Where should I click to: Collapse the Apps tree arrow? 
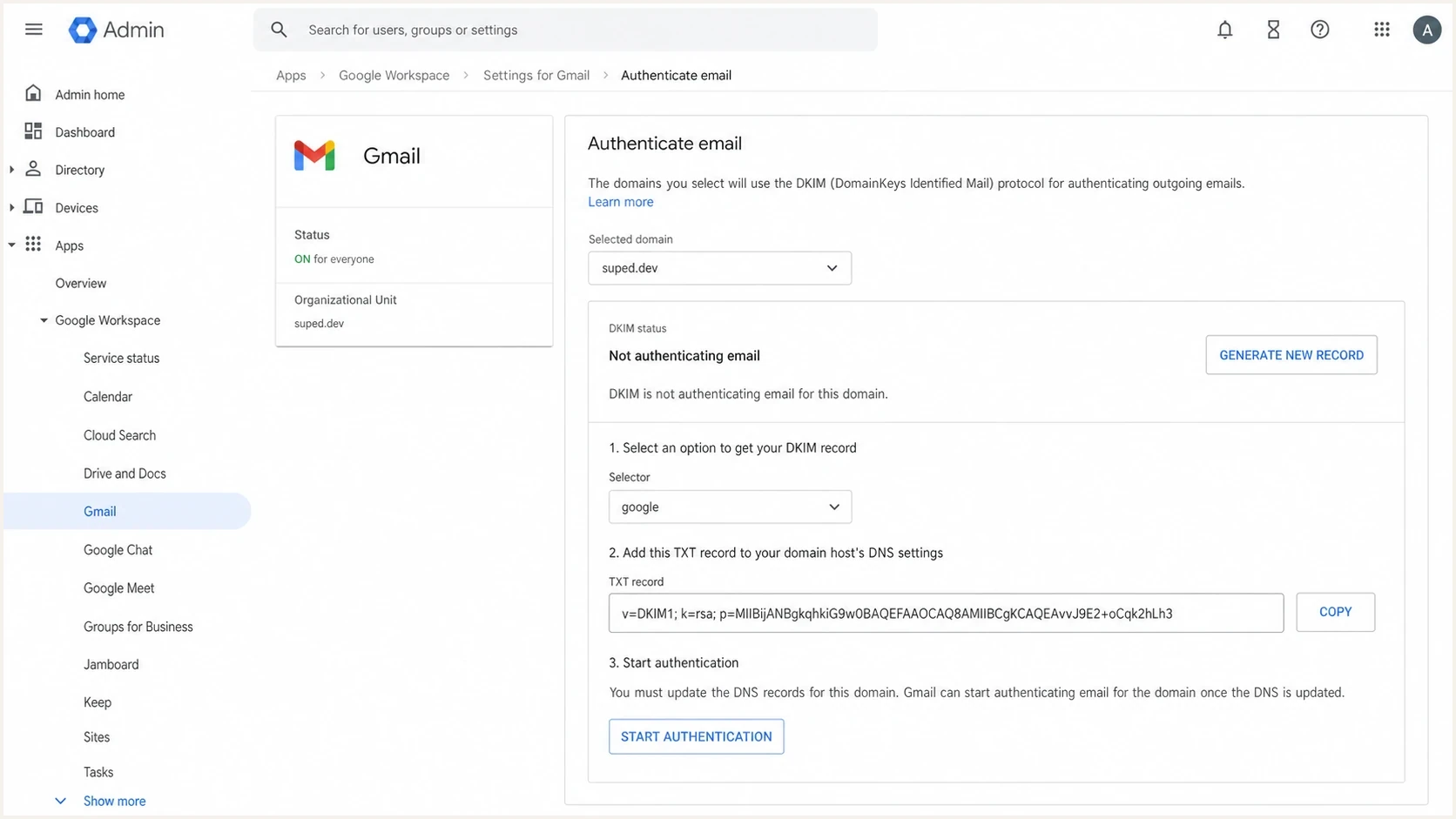tap(11, 245)
